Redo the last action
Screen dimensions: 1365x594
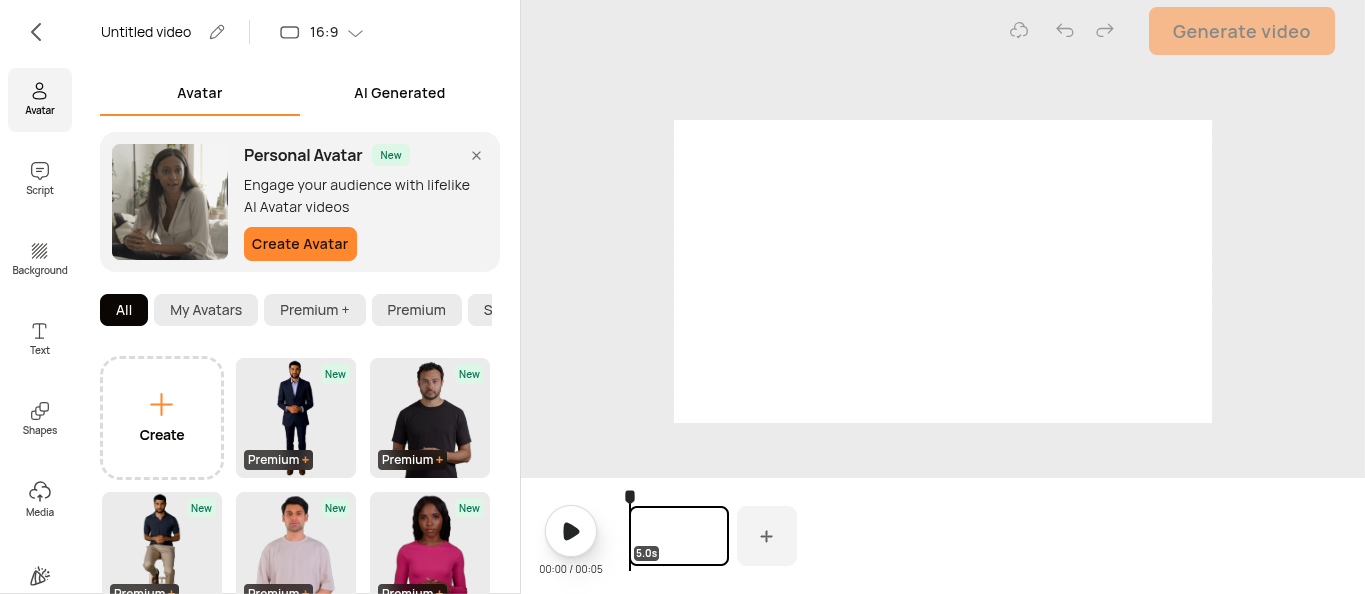(1105, 31)
